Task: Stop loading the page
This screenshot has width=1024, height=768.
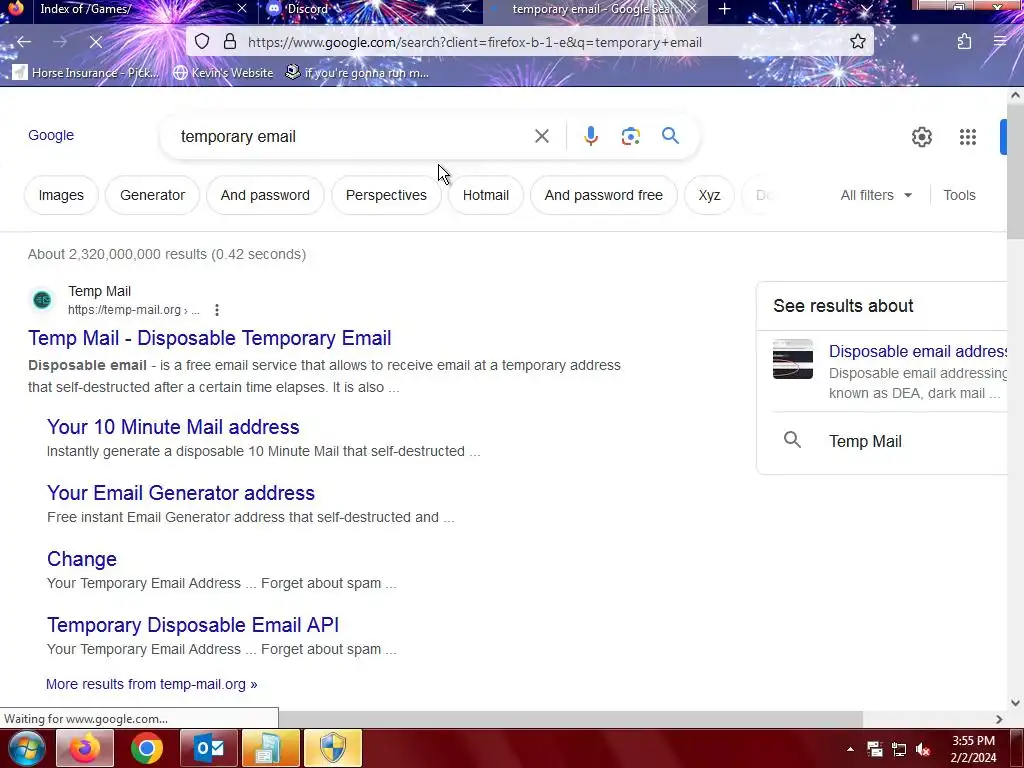Action: coord(95,42)
